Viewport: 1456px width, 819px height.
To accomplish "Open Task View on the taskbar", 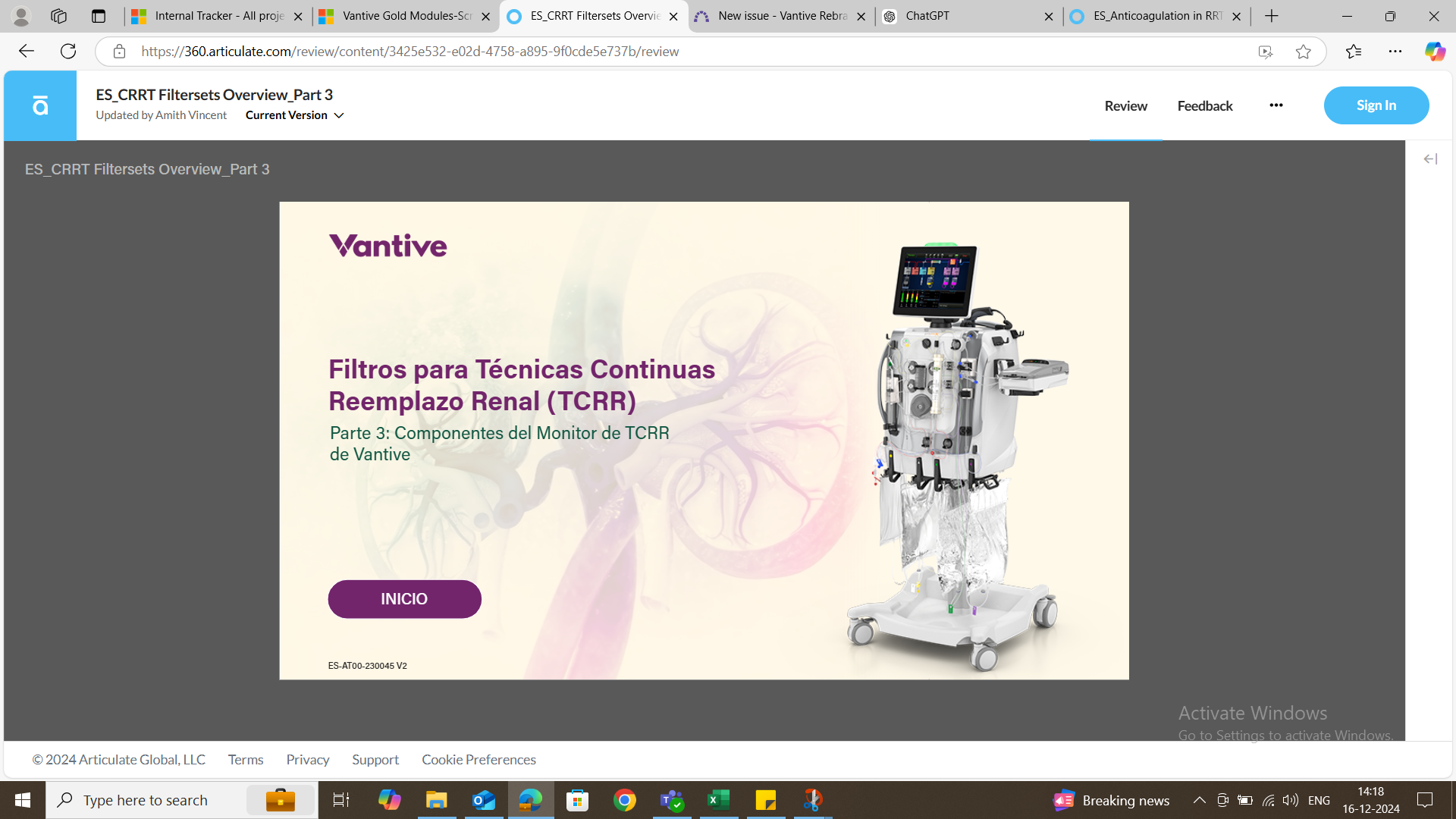I will [341, 800].
